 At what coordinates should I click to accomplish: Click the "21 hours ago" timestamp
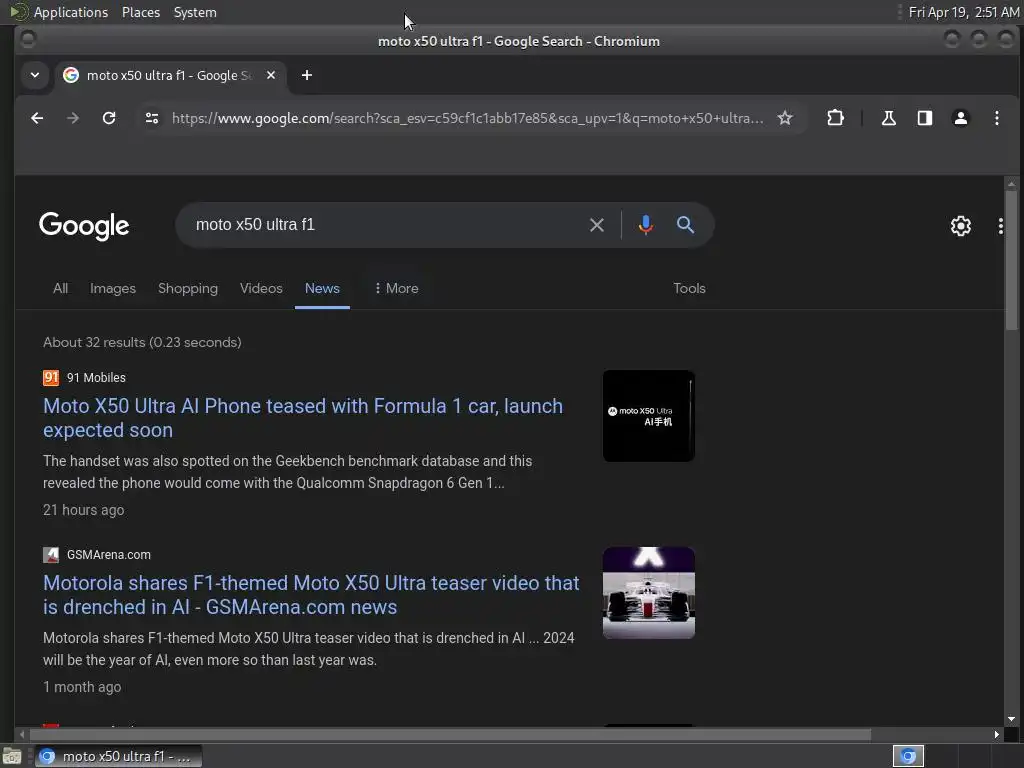pyautogui.click(x=84, y=510)
